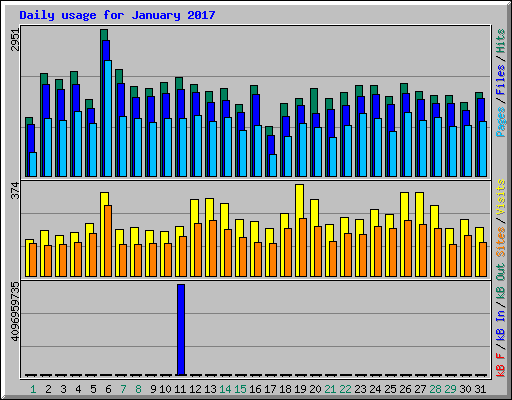Click day 14 on the x-axis
Screen dimensions: 512x400
(x=225, y=389)
